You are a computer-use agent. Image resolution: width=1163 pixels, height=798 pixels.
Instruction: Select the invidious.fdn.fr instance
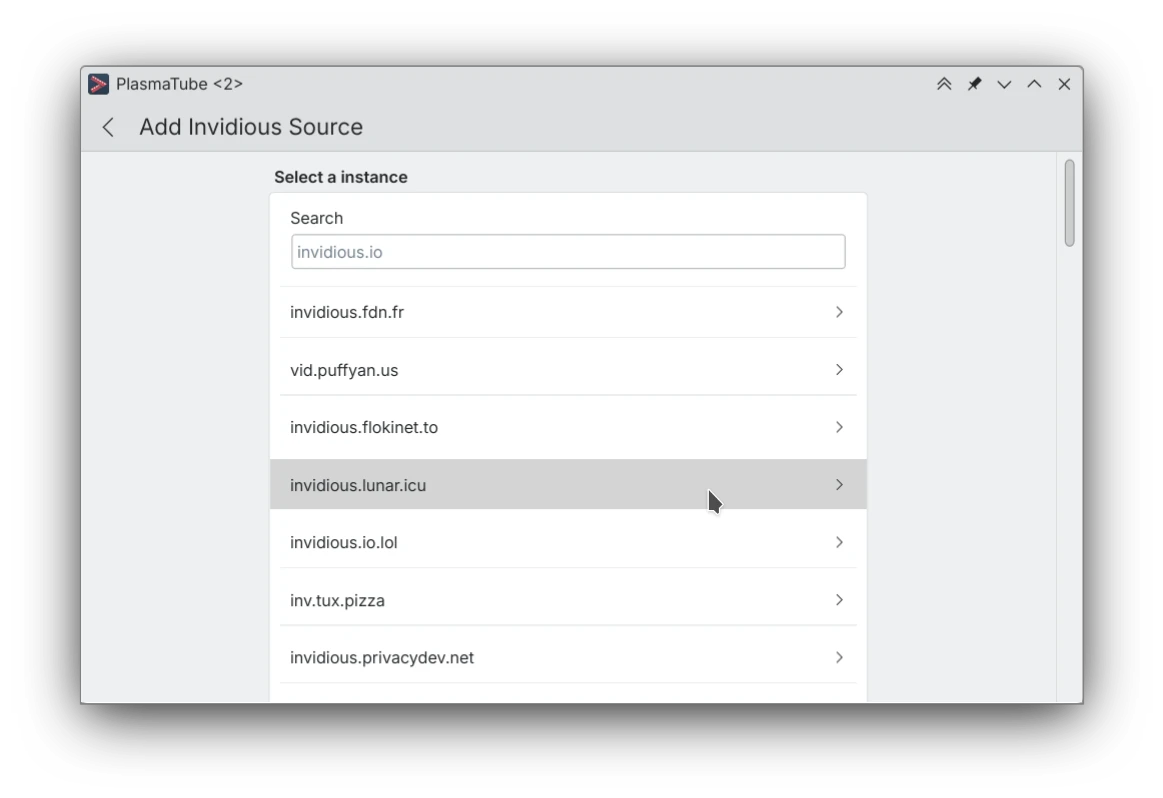[568, 312]
